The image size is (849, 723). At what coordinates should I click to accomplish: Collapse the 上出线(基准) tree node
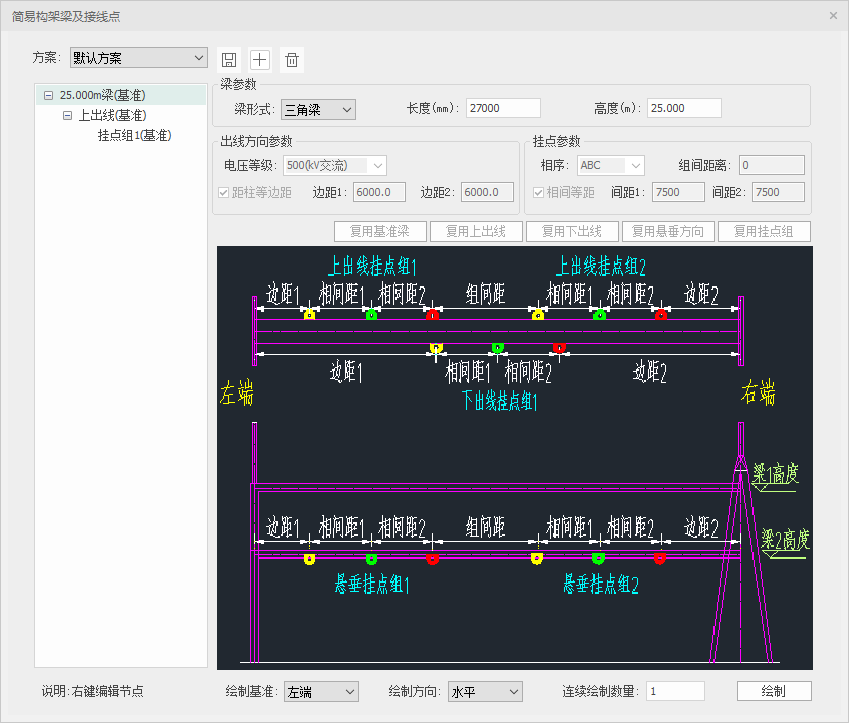pos(67,116)
